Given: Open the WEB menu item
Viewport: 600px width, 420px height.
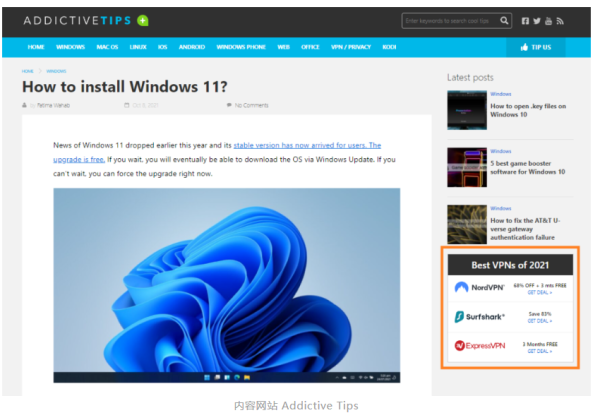Looking at the screenshot, I should (284, 47).
